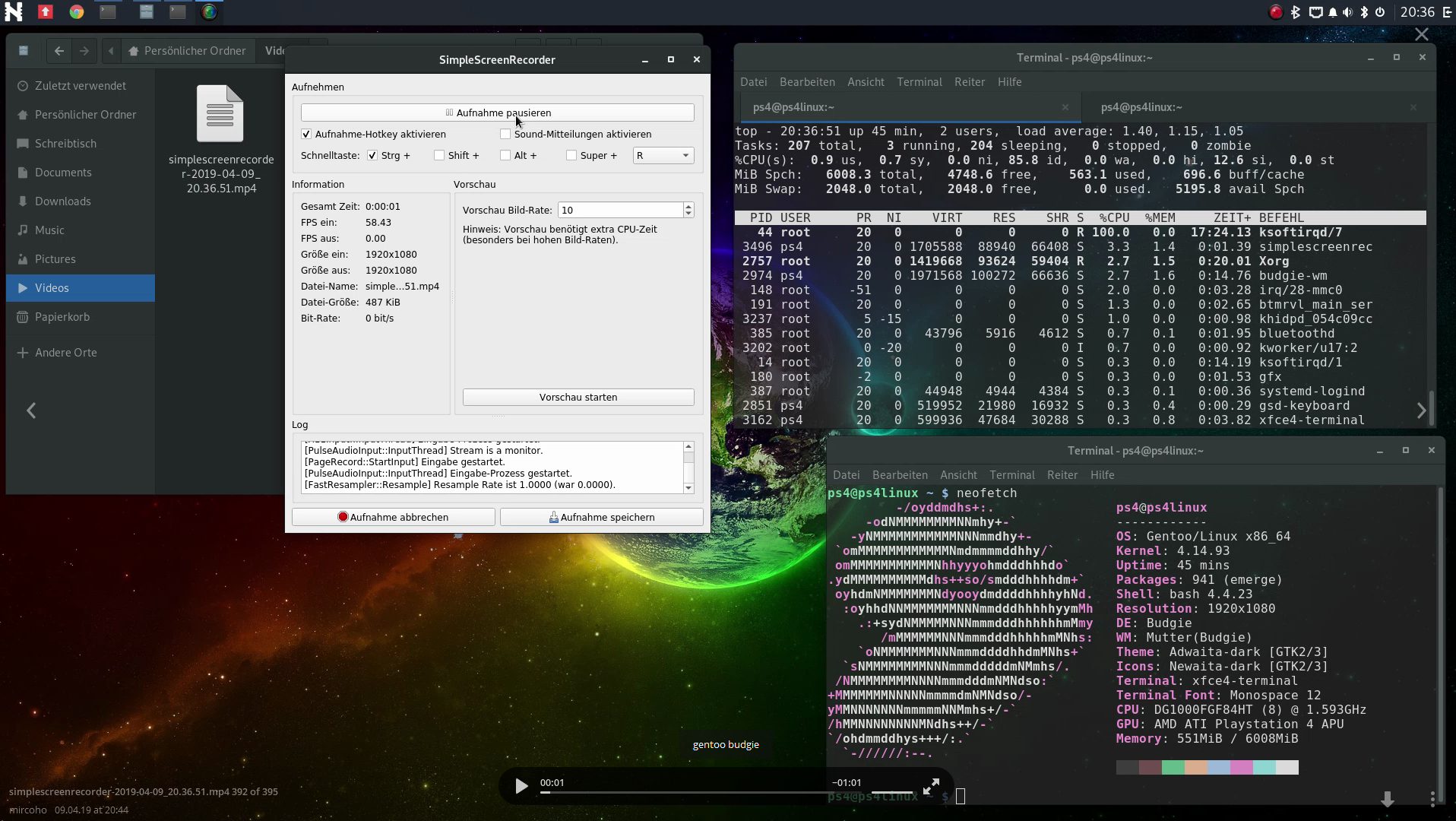1456x821 pixels.
Task: Click the Aufnahme speichern button
Action: click(x=601, y=517)
